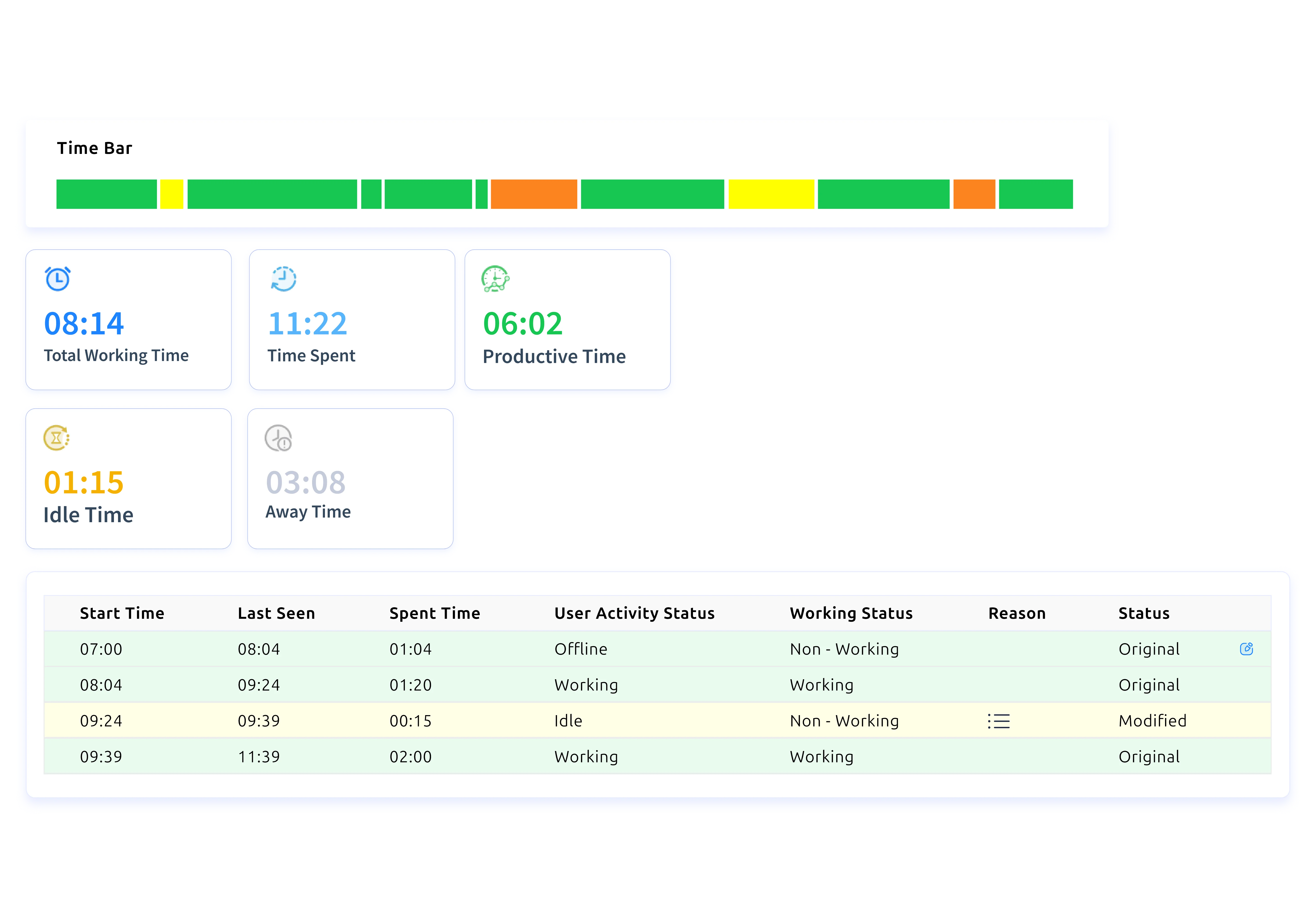Click the hourglass icon on the Idle Time card
Viewport: 1316px width, 918px height.
[x=56, y=437]
